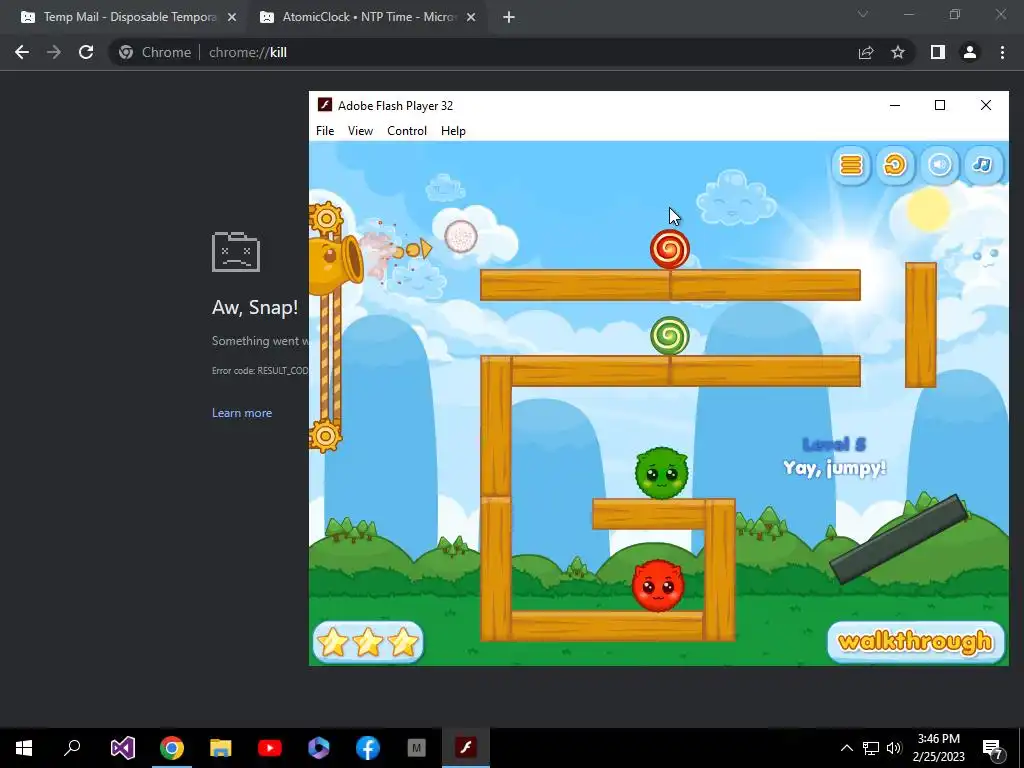The height and width of the screenshot is (768, 1024).
Task: Reload the crashed Chrome page
Action: point(86,52)
